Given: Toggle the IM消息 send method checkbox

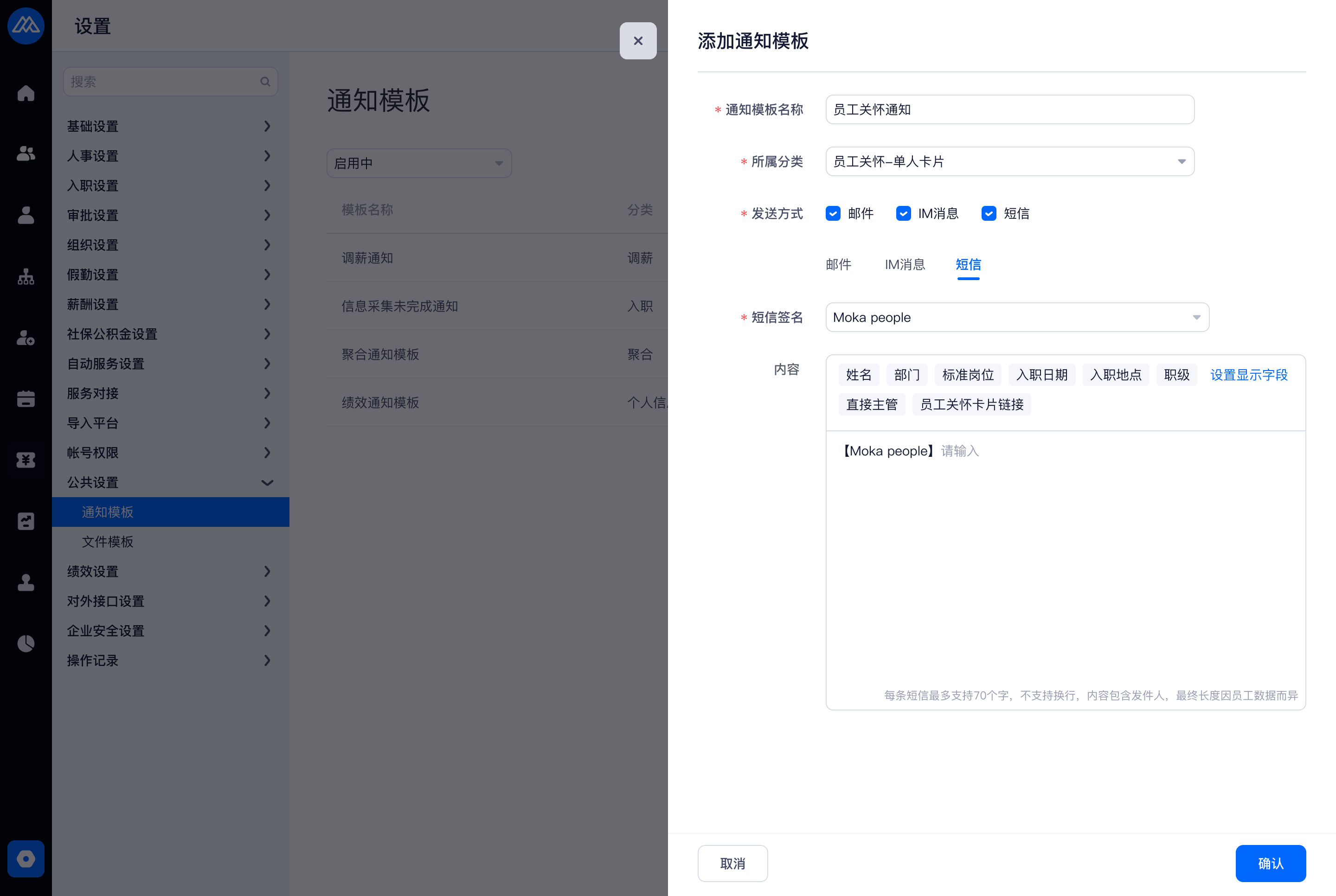Looking at the screenshot, I should click(x=904, y=213).
